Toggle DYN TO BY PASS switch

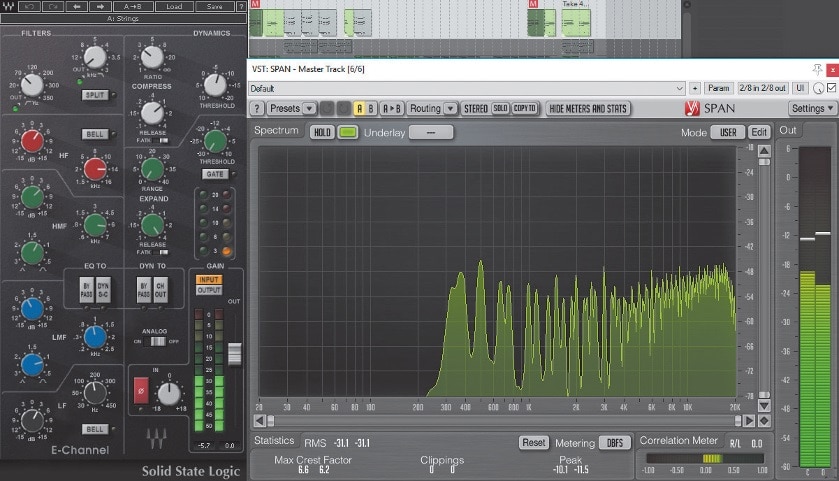point(144,291)
